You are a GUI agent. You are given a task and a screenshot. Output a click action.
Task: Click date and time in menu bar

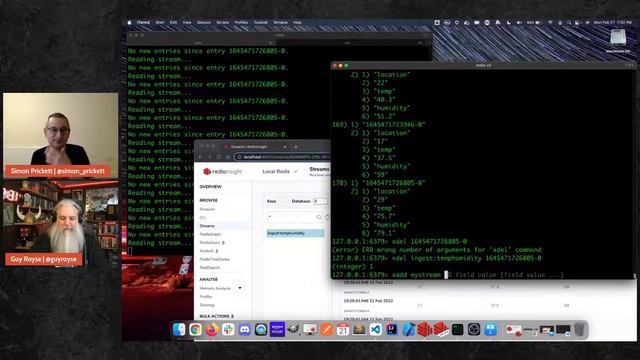(x=613, y=22)
